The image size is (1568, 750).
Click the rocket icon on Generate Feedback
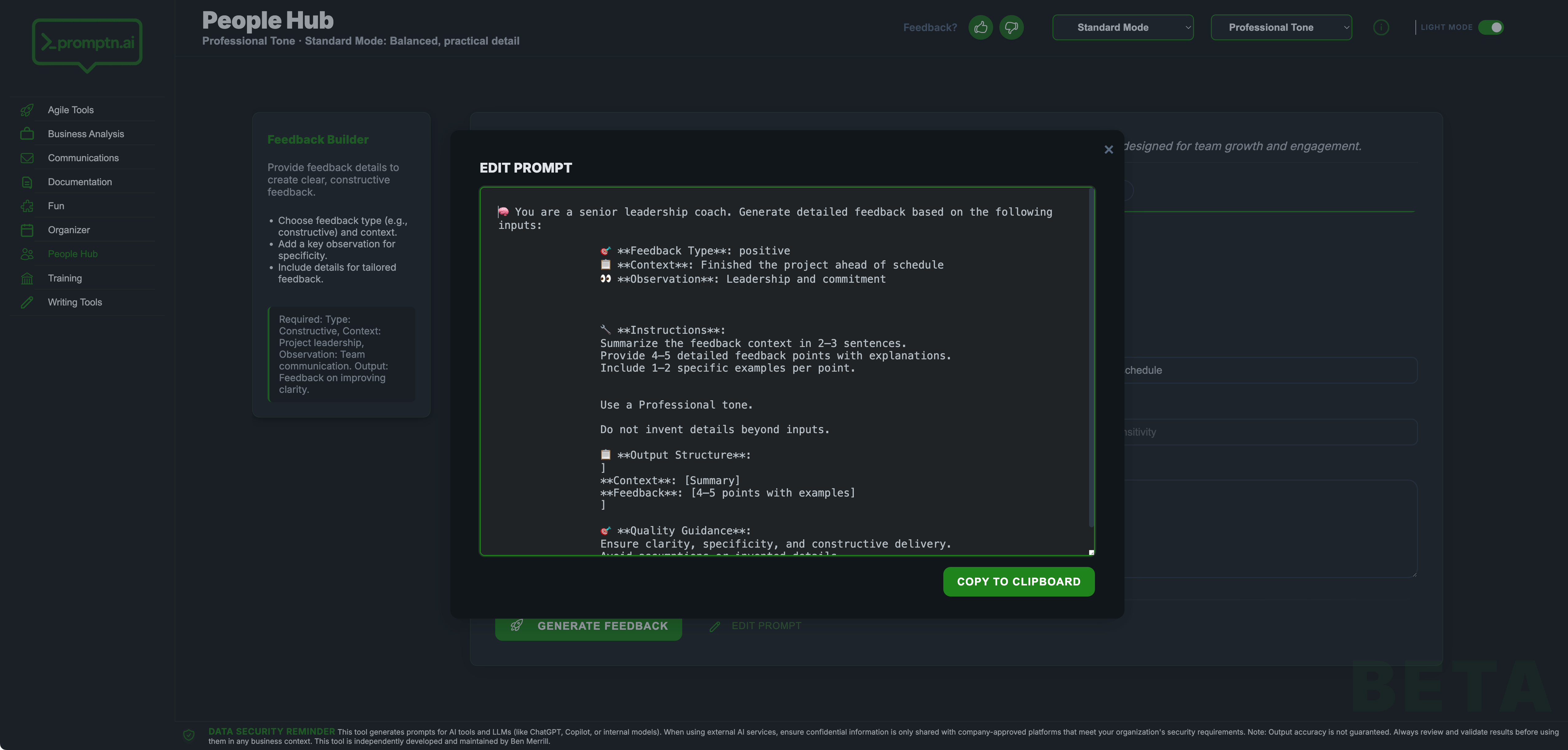pos(516,626)
